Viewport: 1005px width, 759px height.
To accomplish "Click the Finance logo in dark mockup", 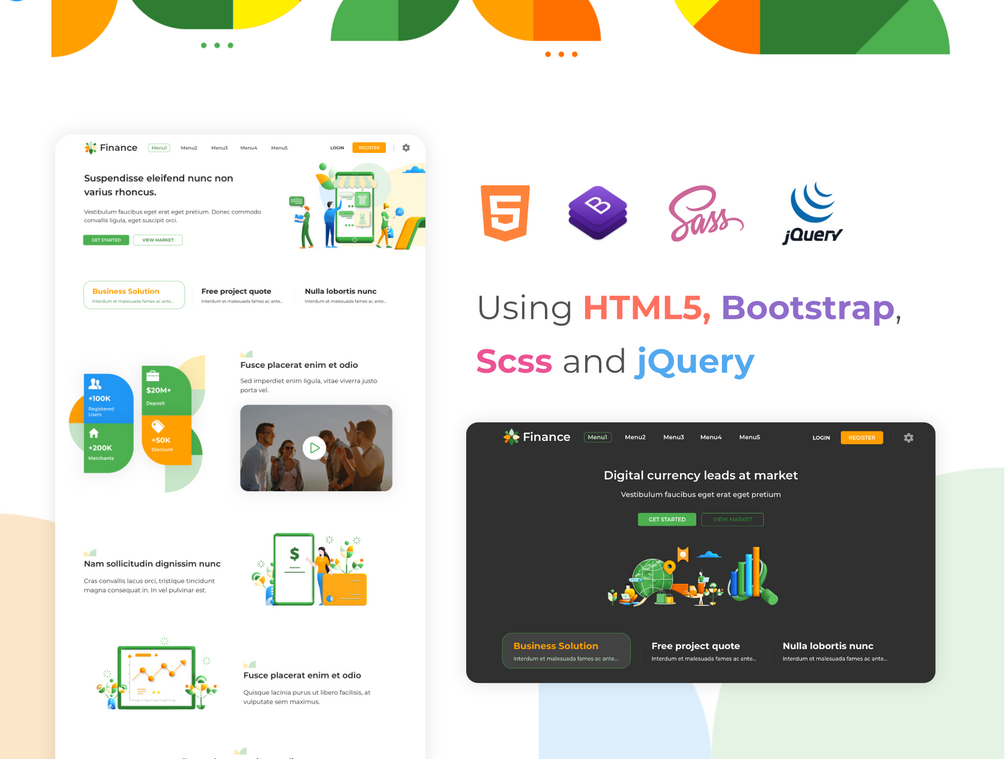I will (x=536, y=437).
